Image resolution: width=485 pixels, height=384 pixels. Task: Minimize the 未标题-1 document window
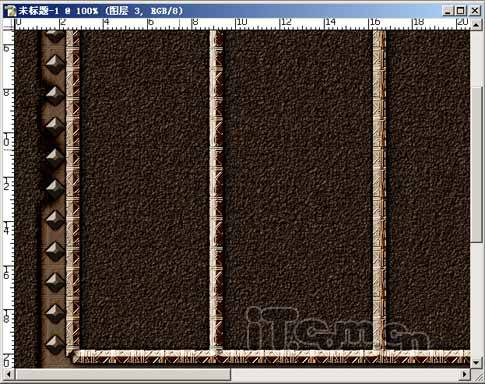(448, 11)
